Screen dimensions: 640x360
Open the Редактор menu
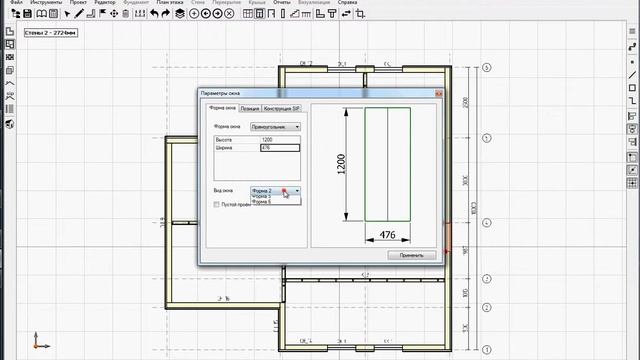click(105, 2)
